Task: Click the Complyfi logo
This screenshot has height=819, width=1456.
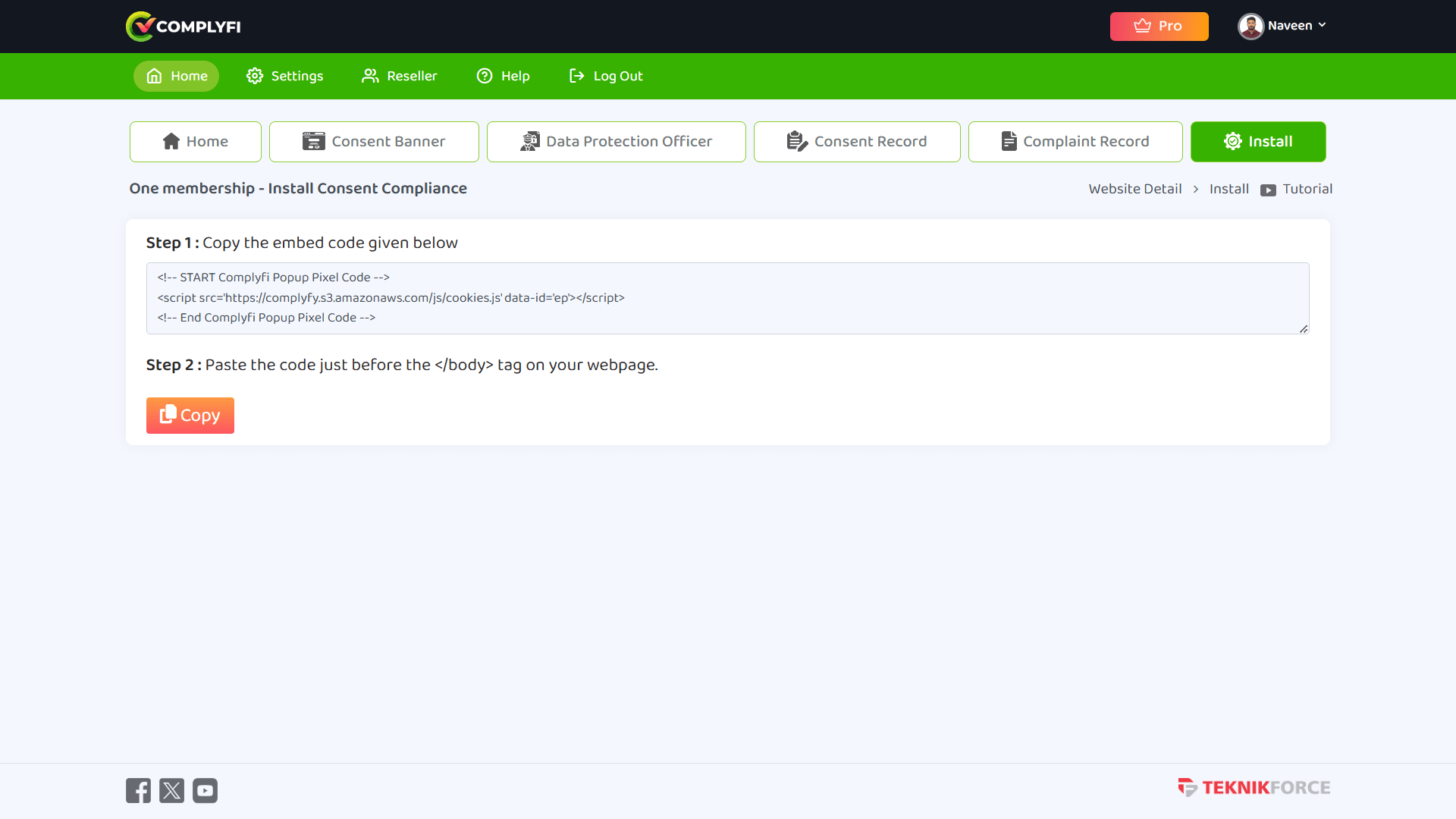Action: (183, 27)
